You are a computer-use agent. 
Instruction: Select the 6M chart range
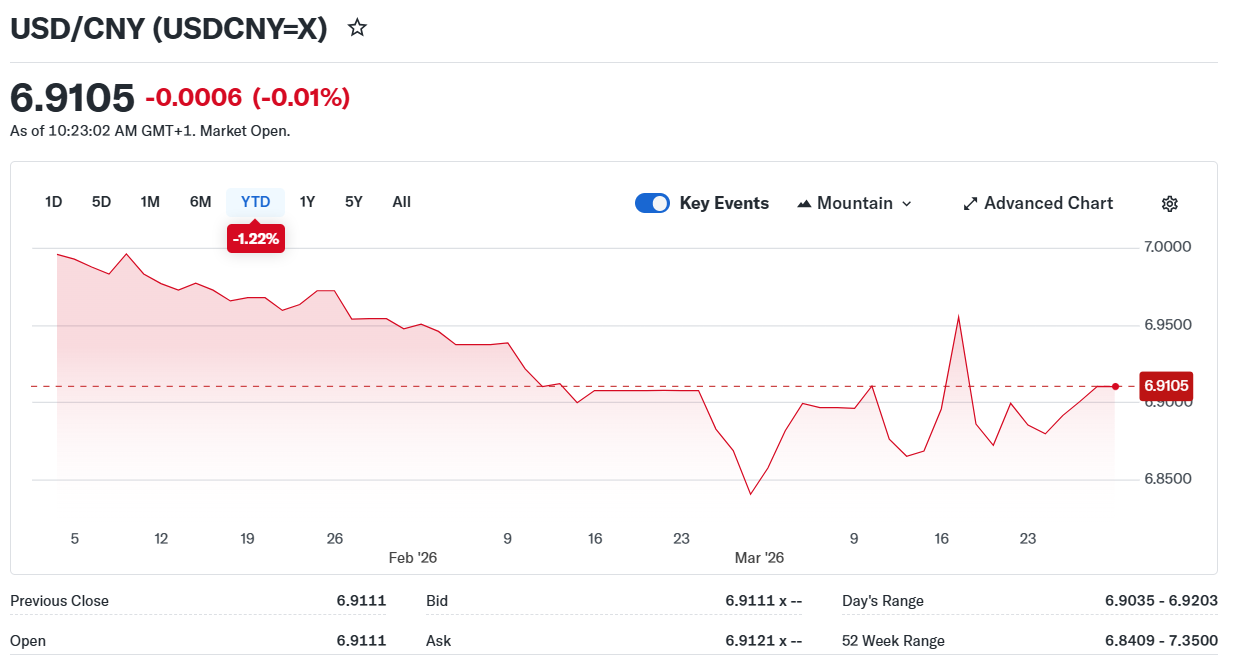tap(200, 202)
